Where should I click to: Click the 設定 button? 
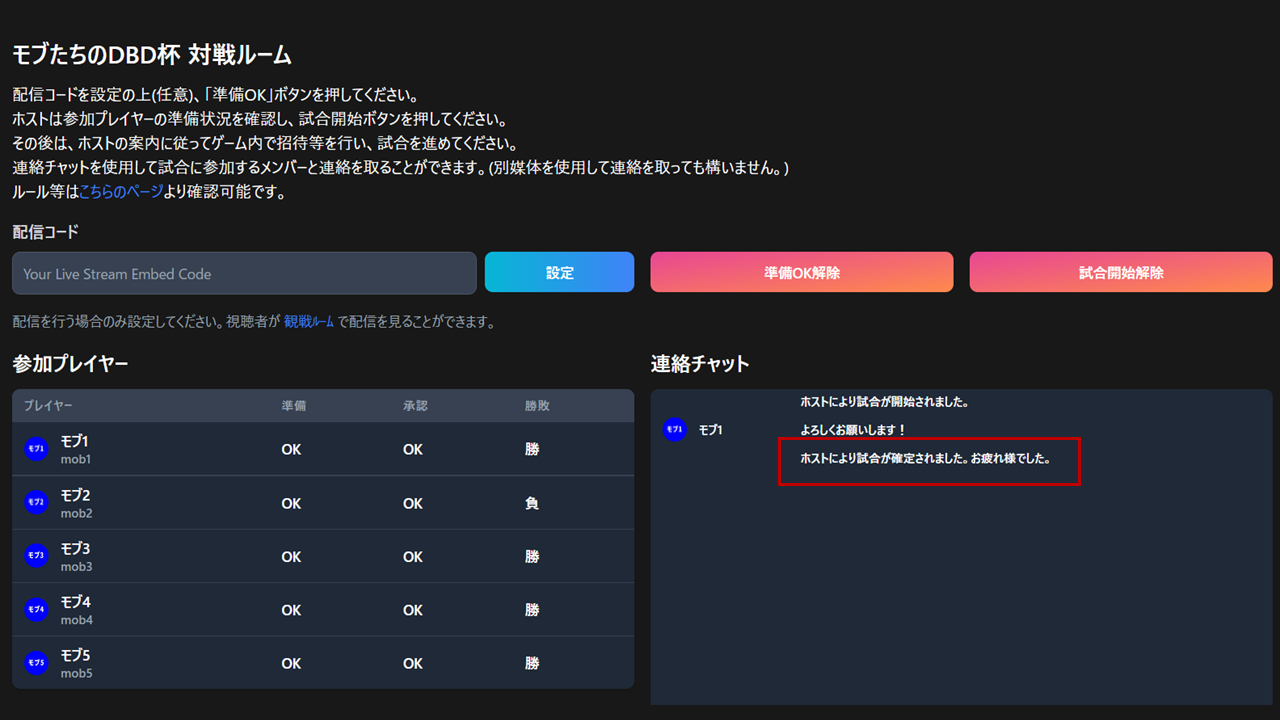tap(559, 272)
